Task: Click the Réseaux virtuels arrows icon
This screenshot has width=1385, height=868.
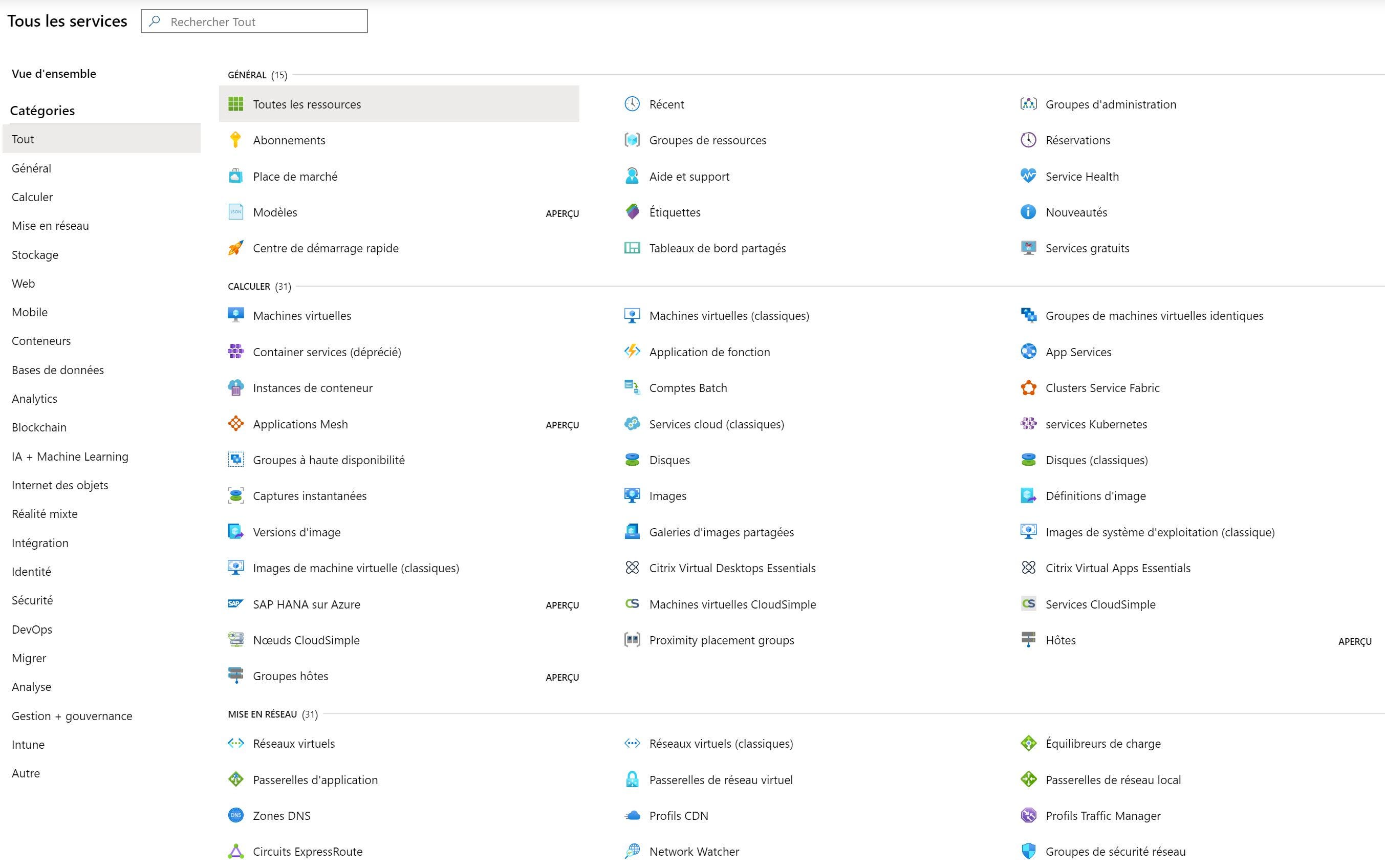Action: [235, 744]
